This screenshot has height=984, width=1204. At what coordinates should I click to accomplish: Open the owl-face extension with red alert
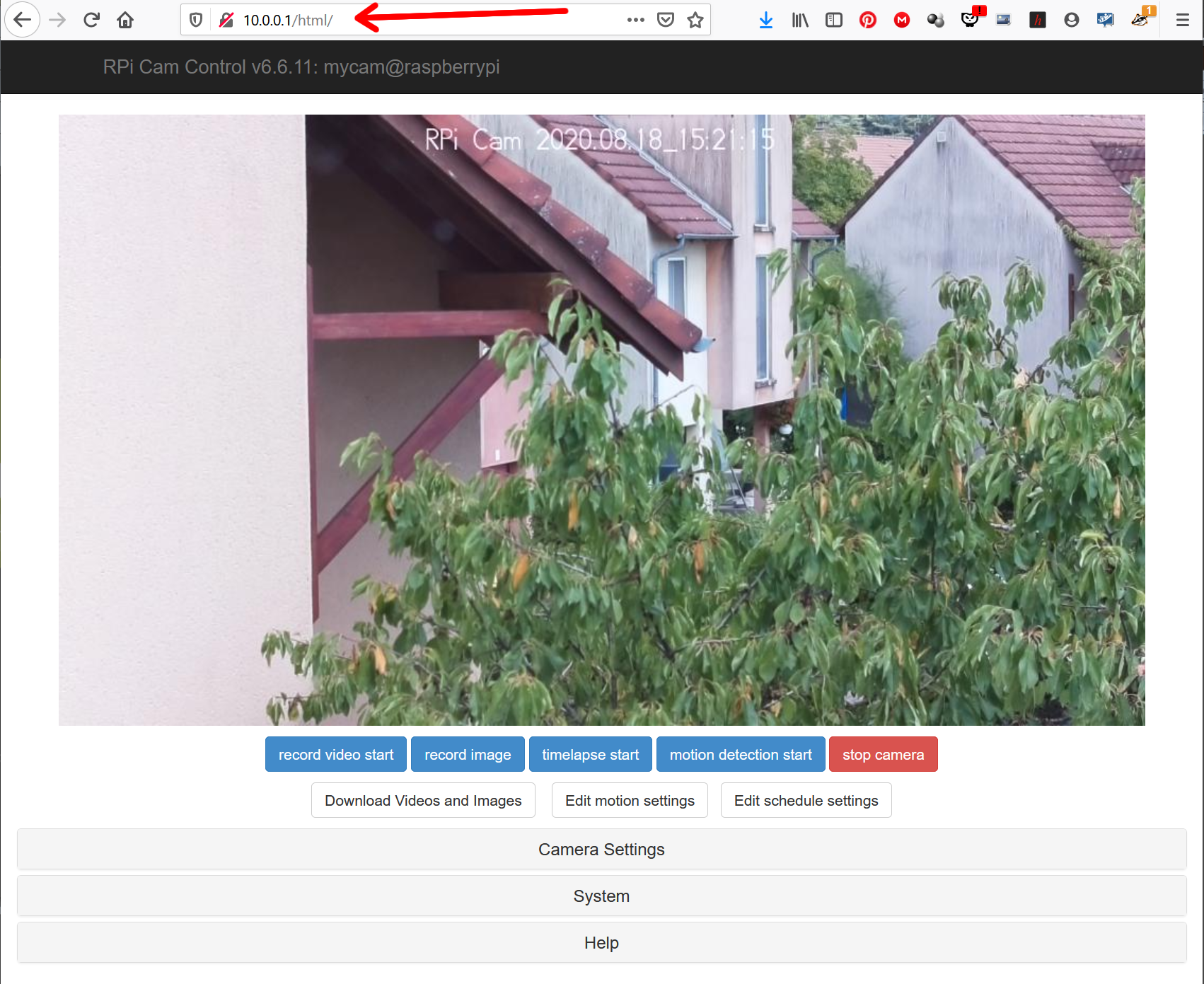(971, 18)
